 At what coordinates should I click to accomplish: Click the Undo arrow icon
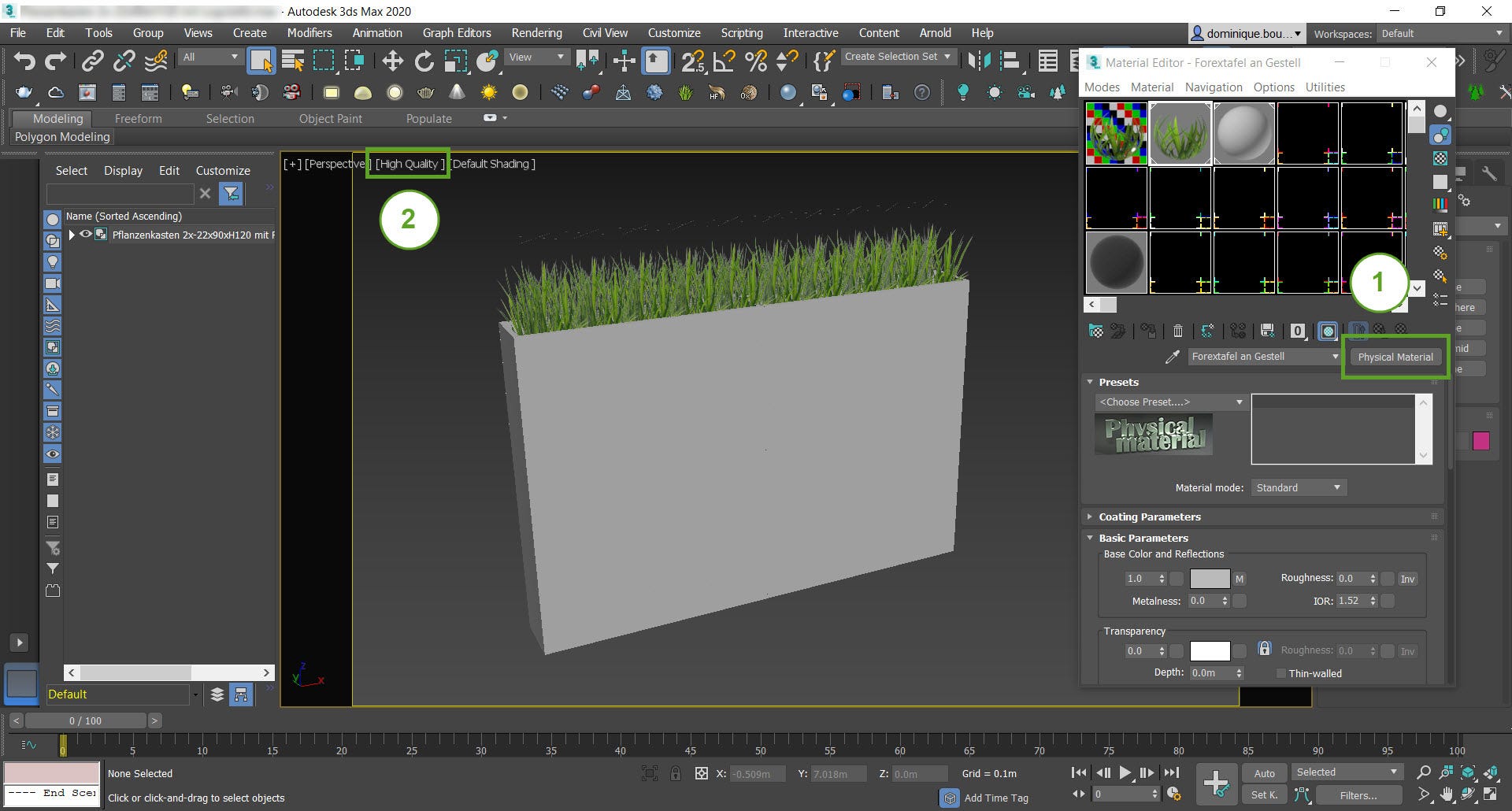(24, 61)
